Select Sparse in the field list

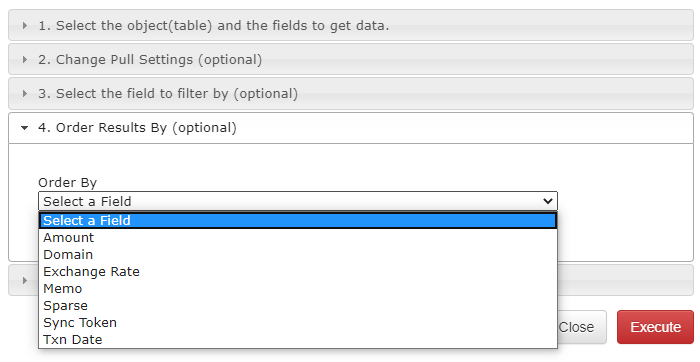298,306
